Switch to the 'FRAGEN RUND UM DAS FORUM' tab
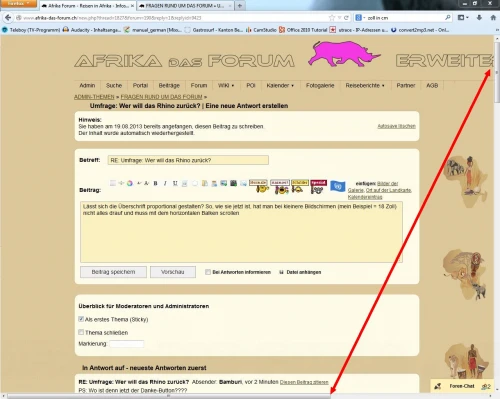The width and height of the screenshot is (500, 399). pos(185,6)
